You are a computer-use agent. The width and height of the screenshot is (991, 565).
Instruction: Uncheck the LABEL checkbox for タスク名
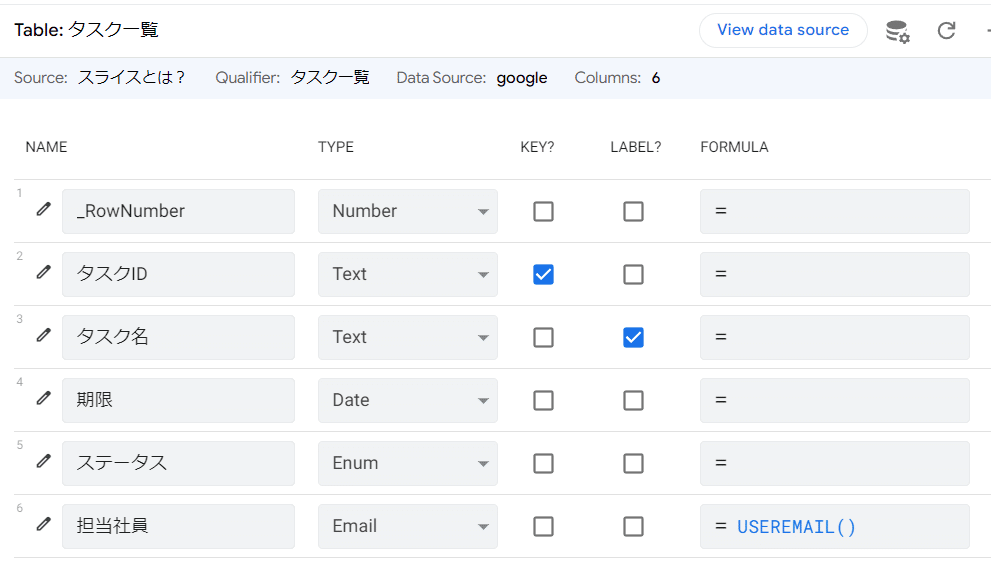pyautogui.click(x=633, y=337)
